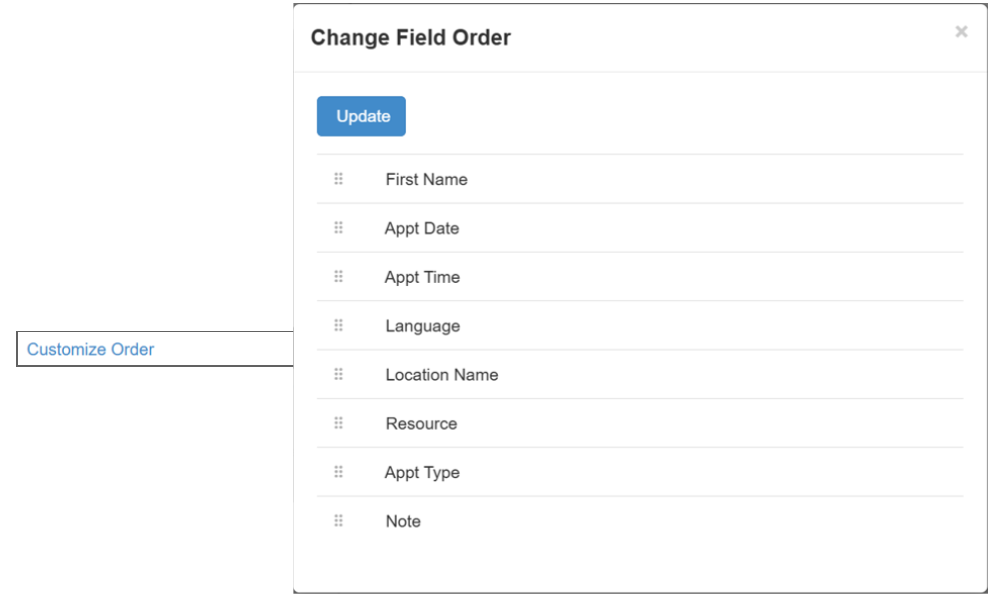Click the drag handle beside Appt Type
This screenshot has width=990, height=596.
pos(338,472)
